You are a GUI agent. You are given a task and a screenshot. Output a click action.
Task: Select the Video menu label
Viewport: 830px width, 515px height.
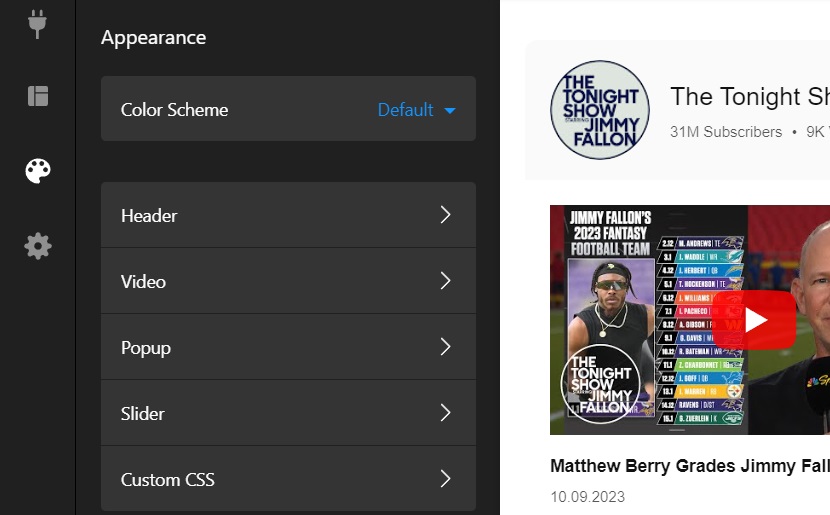click(143, 281)
